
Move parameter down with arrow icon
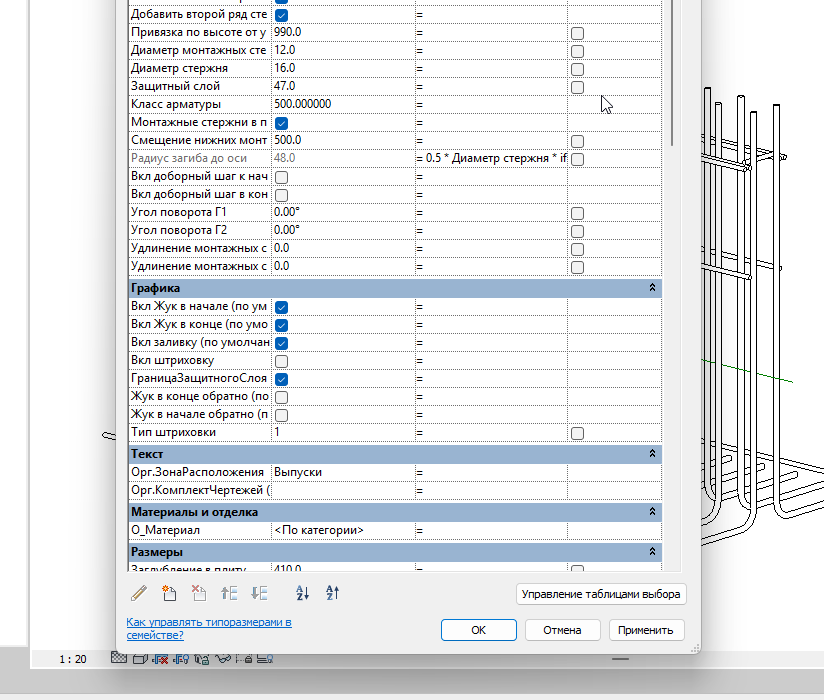pos(259,593)
